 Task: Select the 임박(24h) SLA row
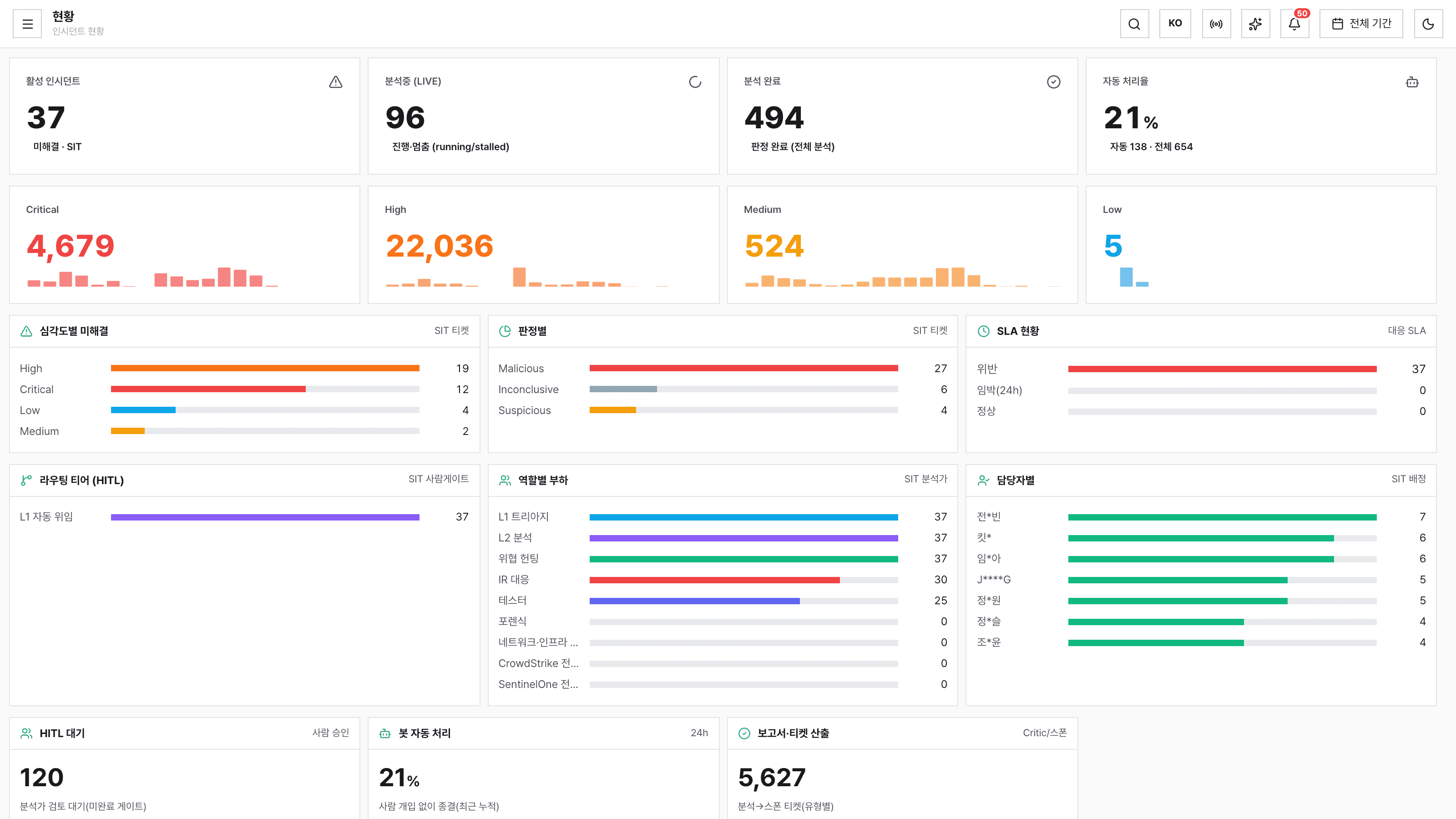(x=1201, y=390)
